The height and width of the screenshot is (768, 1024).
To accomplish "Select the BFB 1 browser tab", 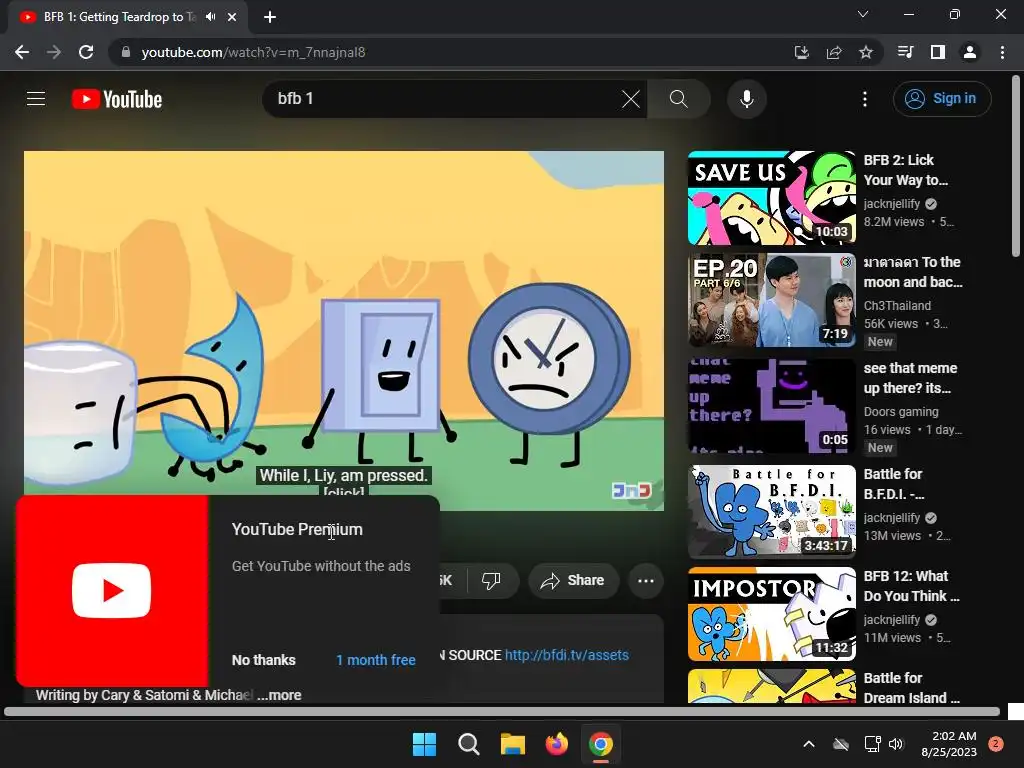I will coord(127,17).
